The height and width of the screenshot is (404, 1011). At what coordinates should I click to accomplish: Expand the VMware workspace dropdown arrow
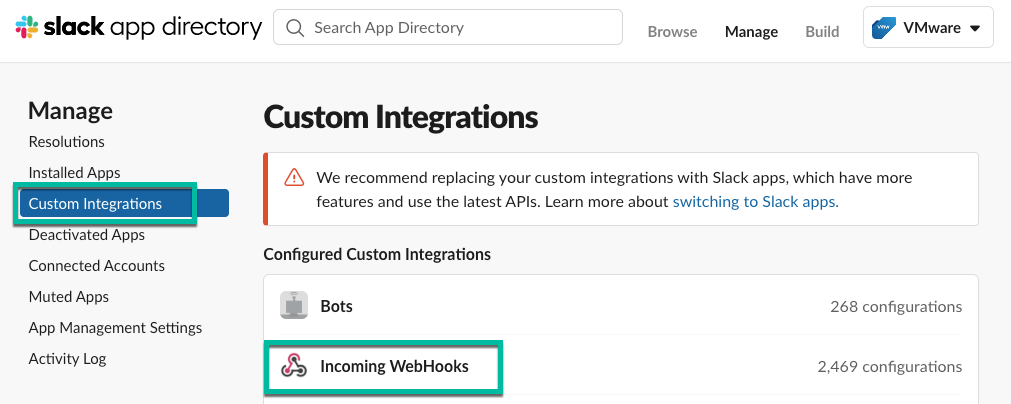click(x=975, y=28)
